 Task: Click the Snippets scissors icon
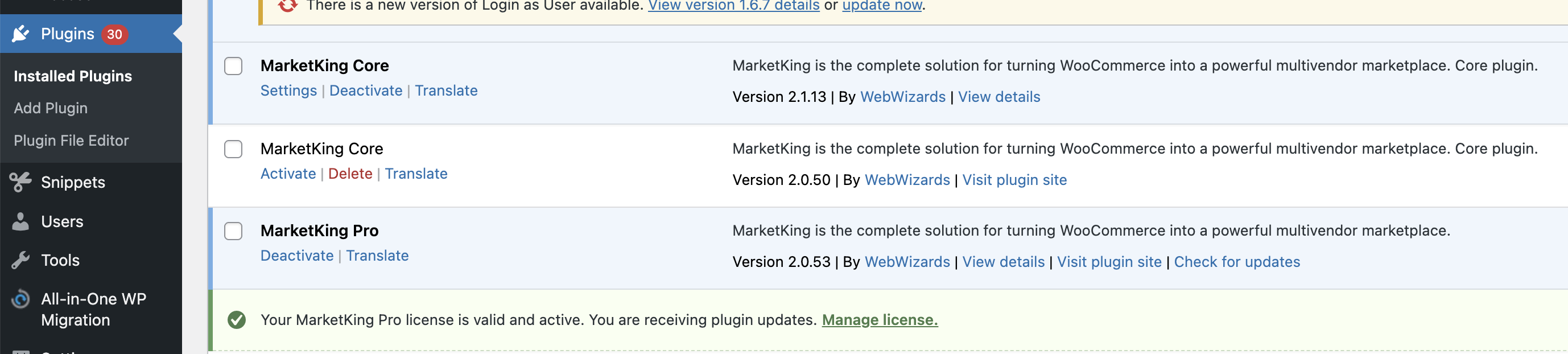(x=20, y=182)
